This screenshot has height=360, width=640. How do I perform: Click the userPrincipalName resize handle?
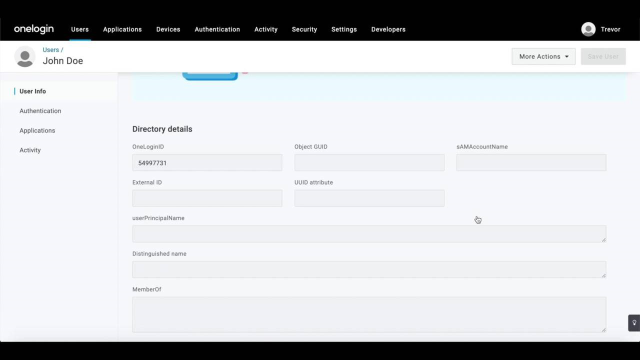[603, 240]
